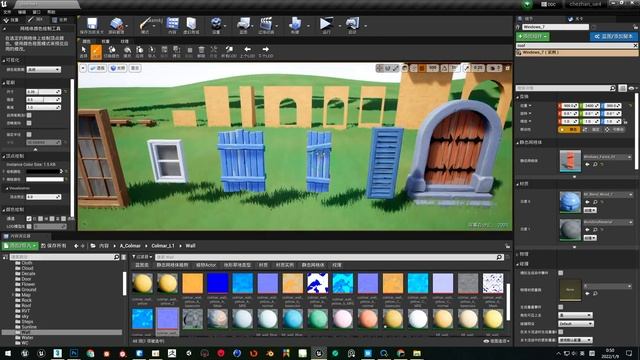Open Photoshop from the Windows taskbar
This screenshot has width=640, height=360.
(x=74, y=353)
